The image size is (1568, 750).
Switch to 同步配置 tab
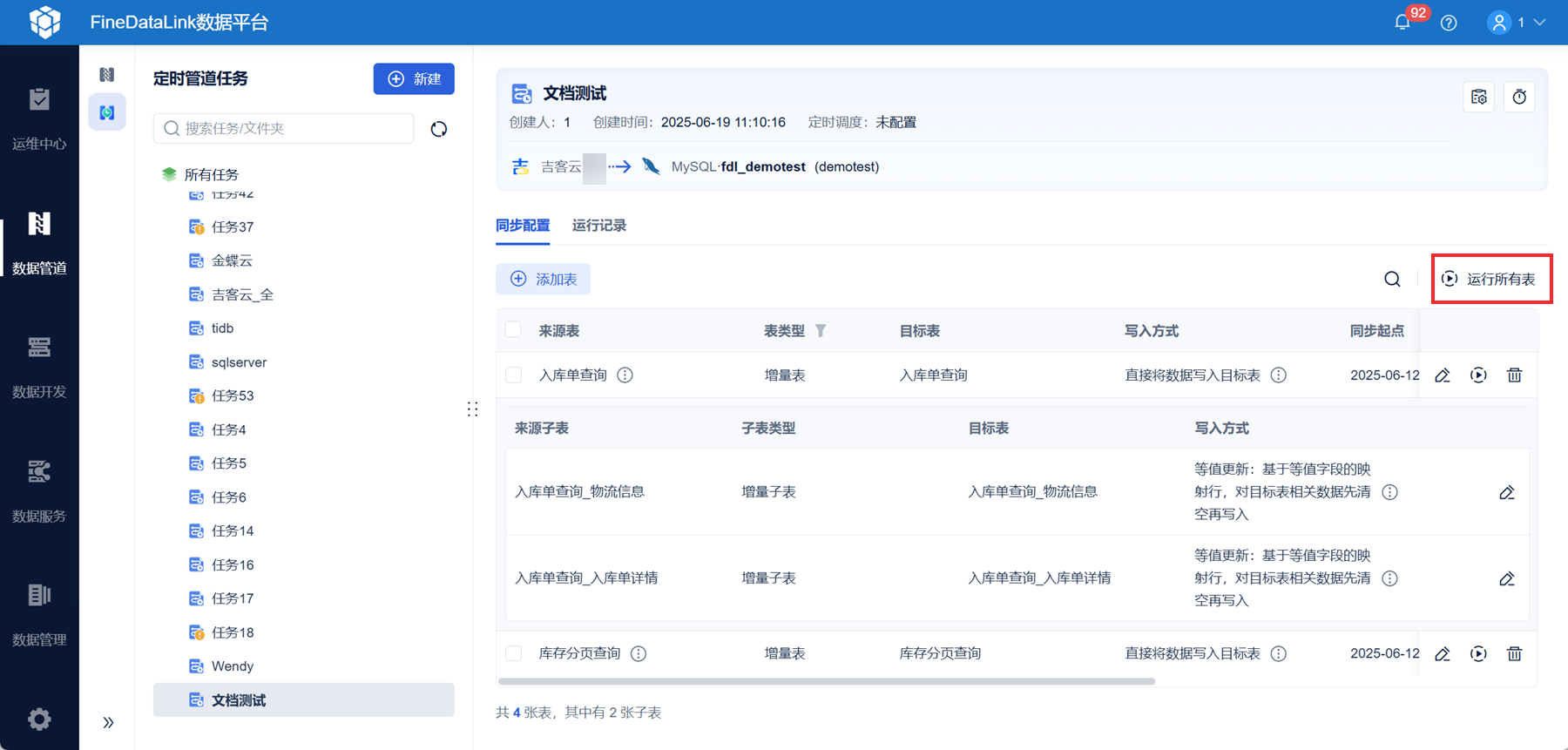pyautogui.click(x=523, y=226)
